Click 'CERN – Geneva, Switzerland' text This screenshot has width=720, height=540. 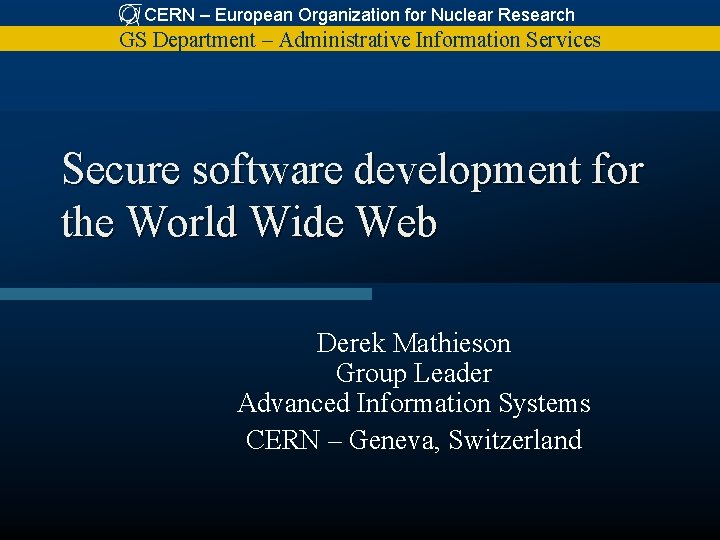pos(414,439)
